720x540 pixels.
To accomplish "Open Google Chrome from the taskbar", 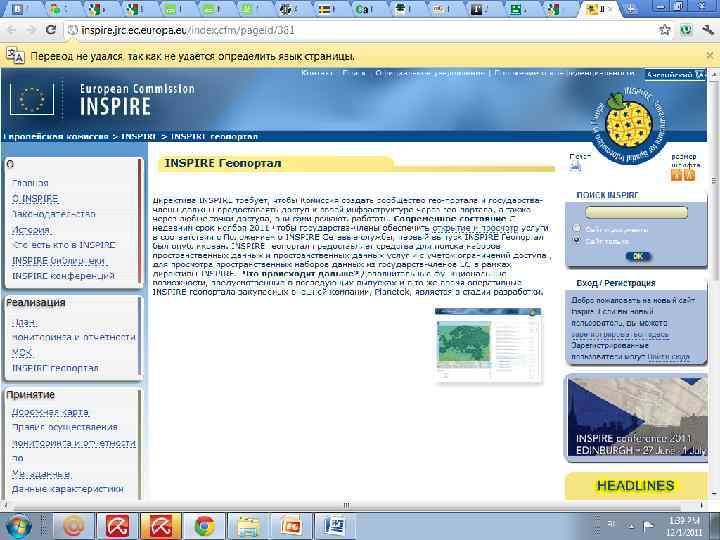I will coord(204,526).
